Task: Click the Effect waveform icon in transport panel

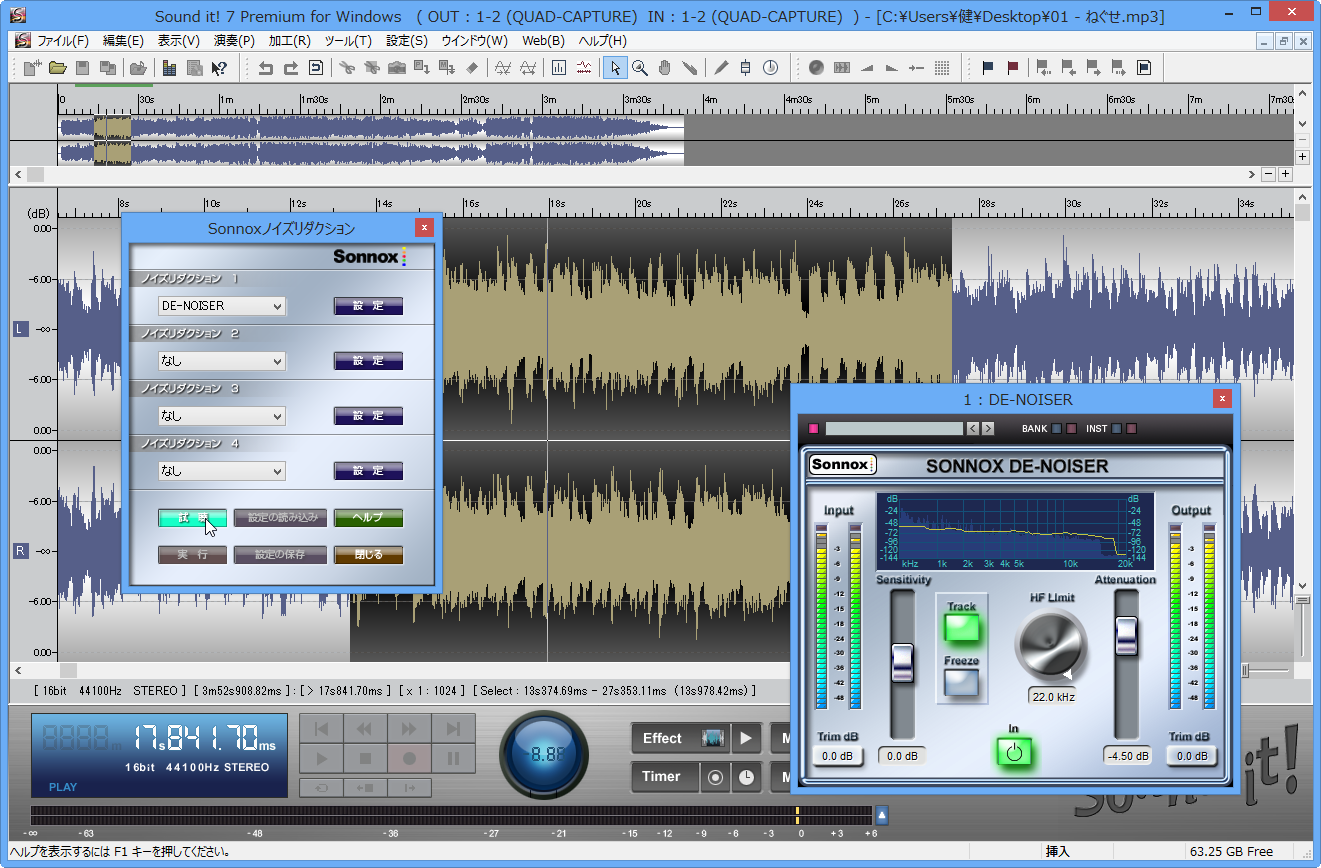Action: [x=713, y=738]
